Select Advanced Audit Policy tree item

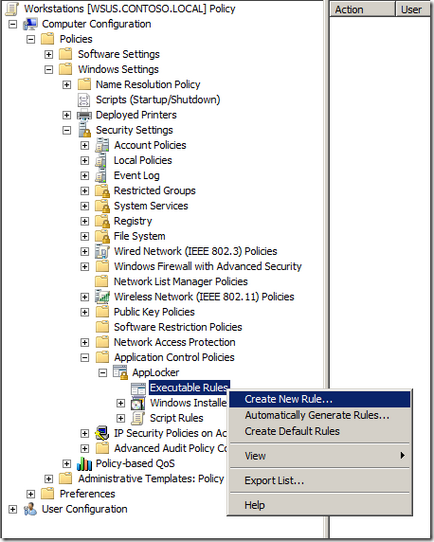point(170,448)
